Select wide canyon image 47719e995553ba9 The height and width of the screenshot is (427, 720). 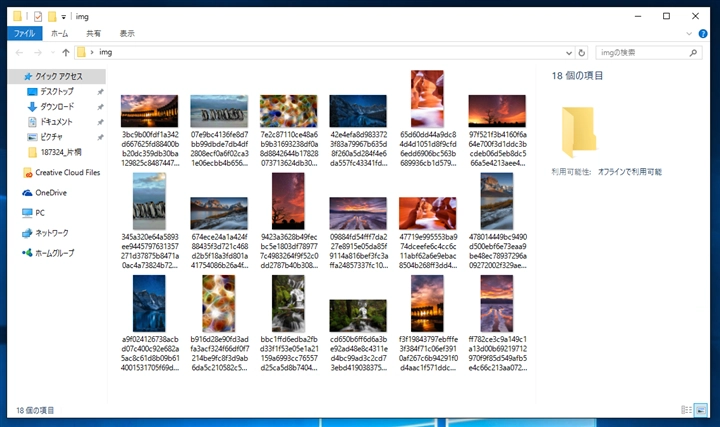point(428,214)
